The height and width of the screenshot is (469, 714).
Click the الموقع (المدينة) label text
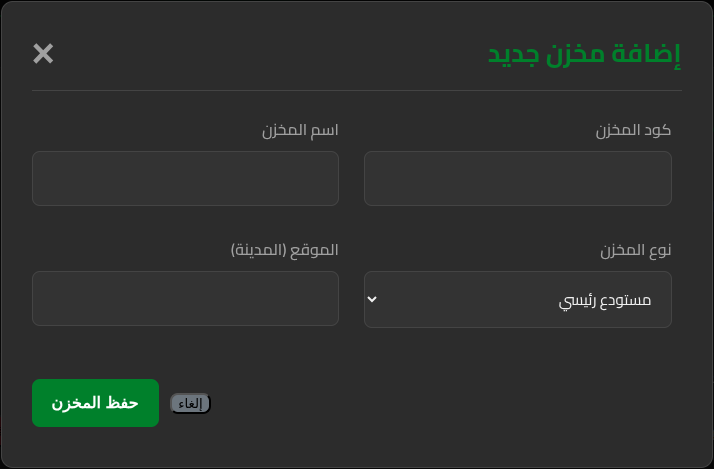285,250
